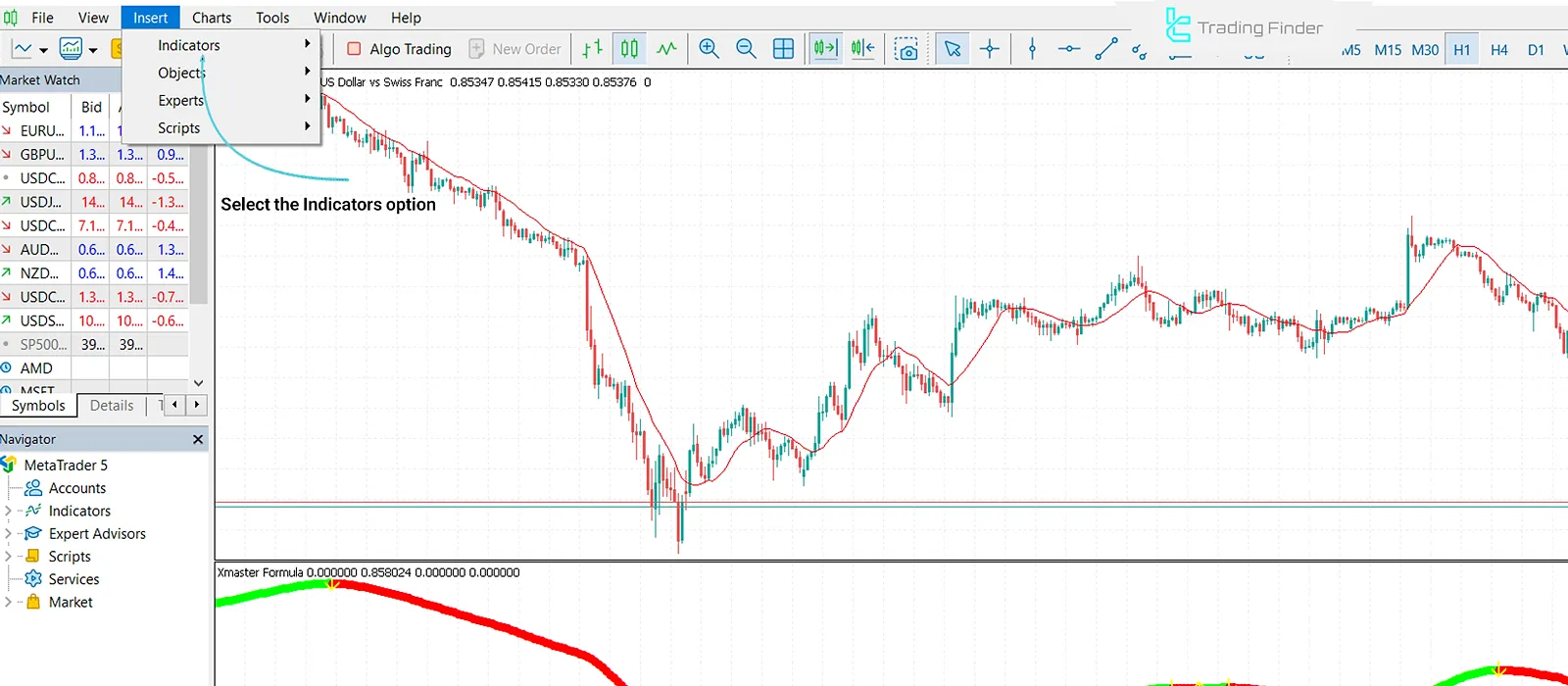Draw a vertical line on the chart
The height and width of the screenshot is (686, 1568).
(x=1032, y=49)
